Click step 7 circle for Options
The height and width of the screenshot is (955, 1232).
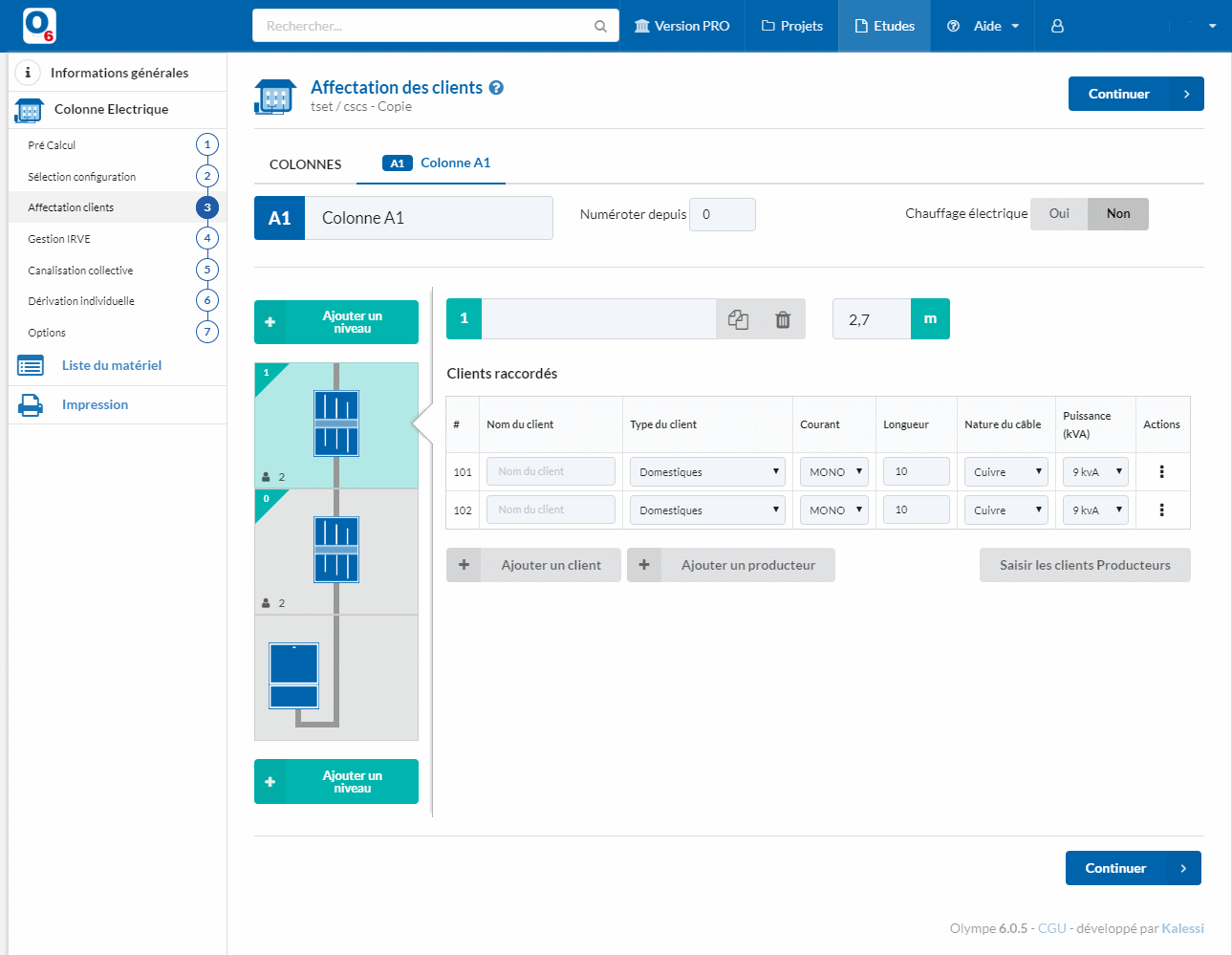[207, 332]
